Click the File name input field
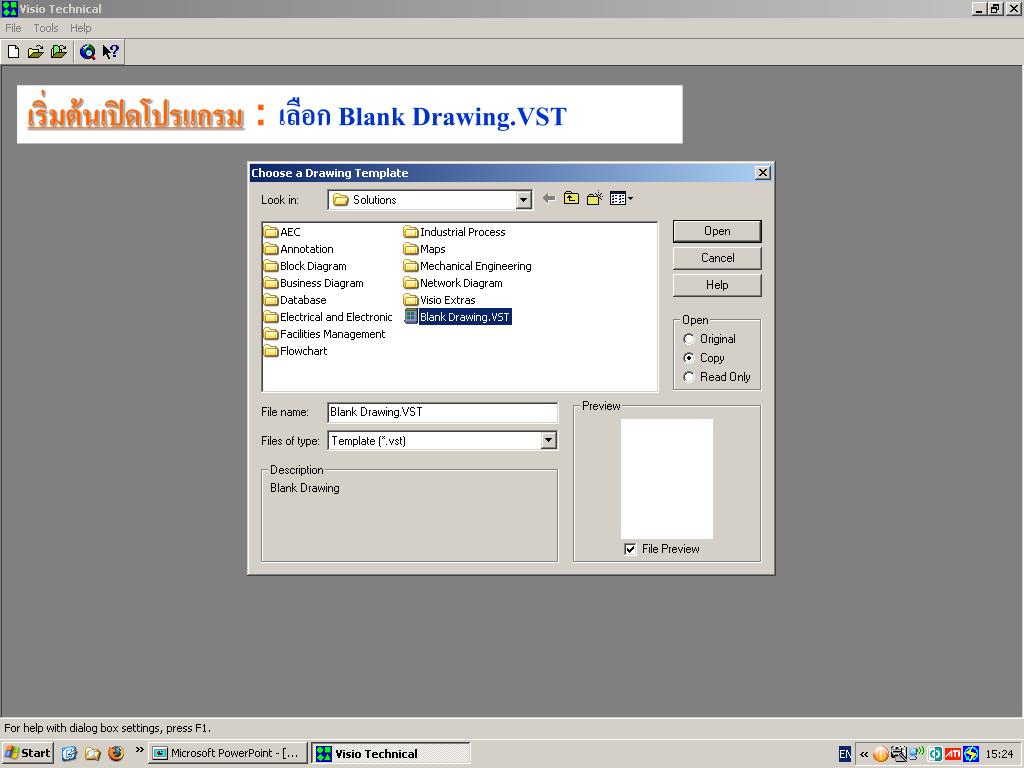Screen dimensions: 1024x768 coord(442,412)
